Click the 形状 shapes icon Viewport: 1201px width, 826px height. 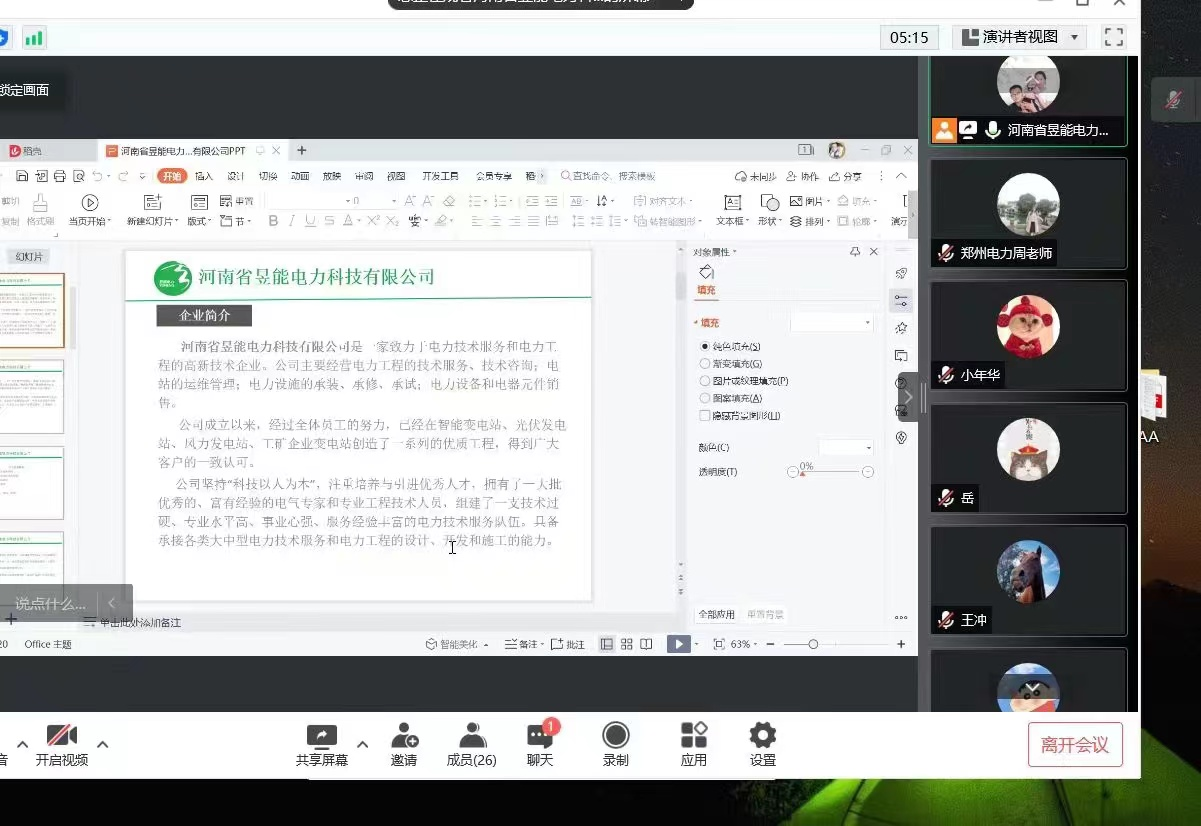click(769, 202)
